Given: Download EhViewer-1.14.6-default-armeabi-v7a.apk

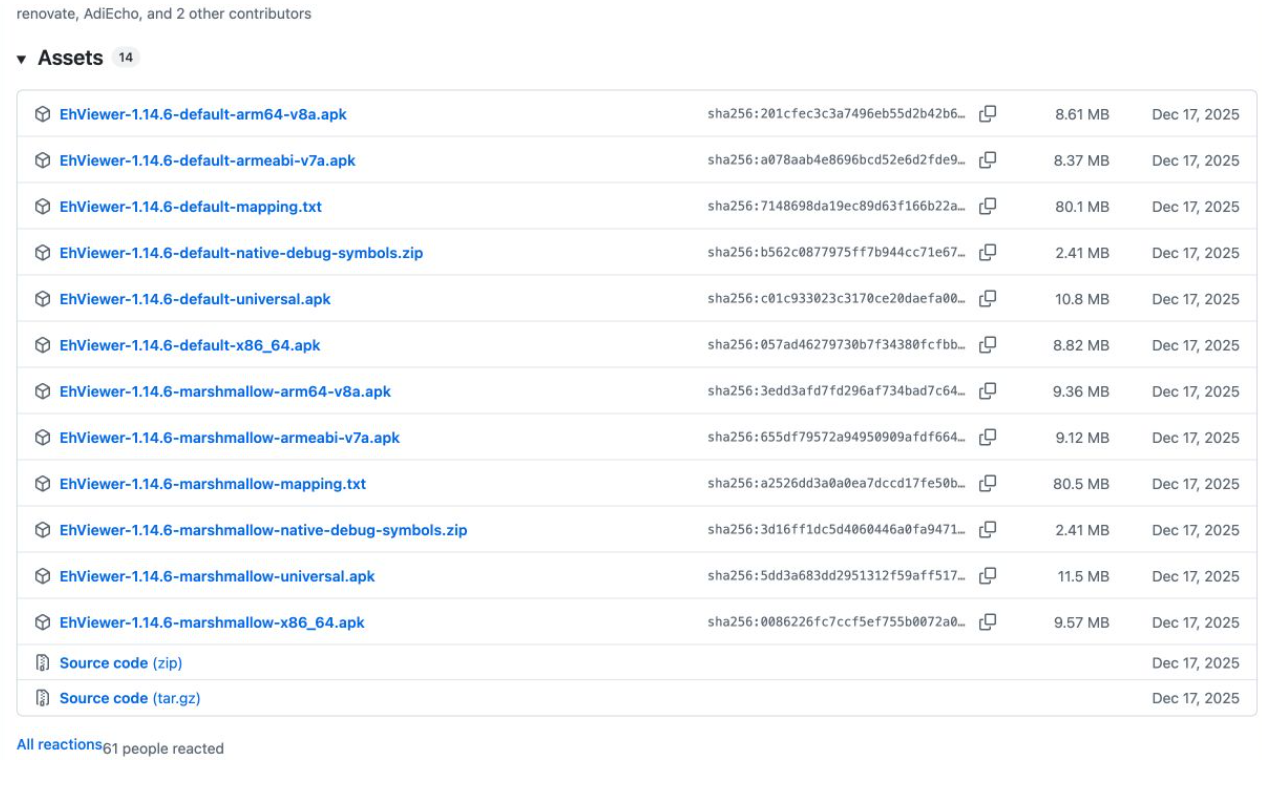Looking at the screenshot, I should coord(207,160).
